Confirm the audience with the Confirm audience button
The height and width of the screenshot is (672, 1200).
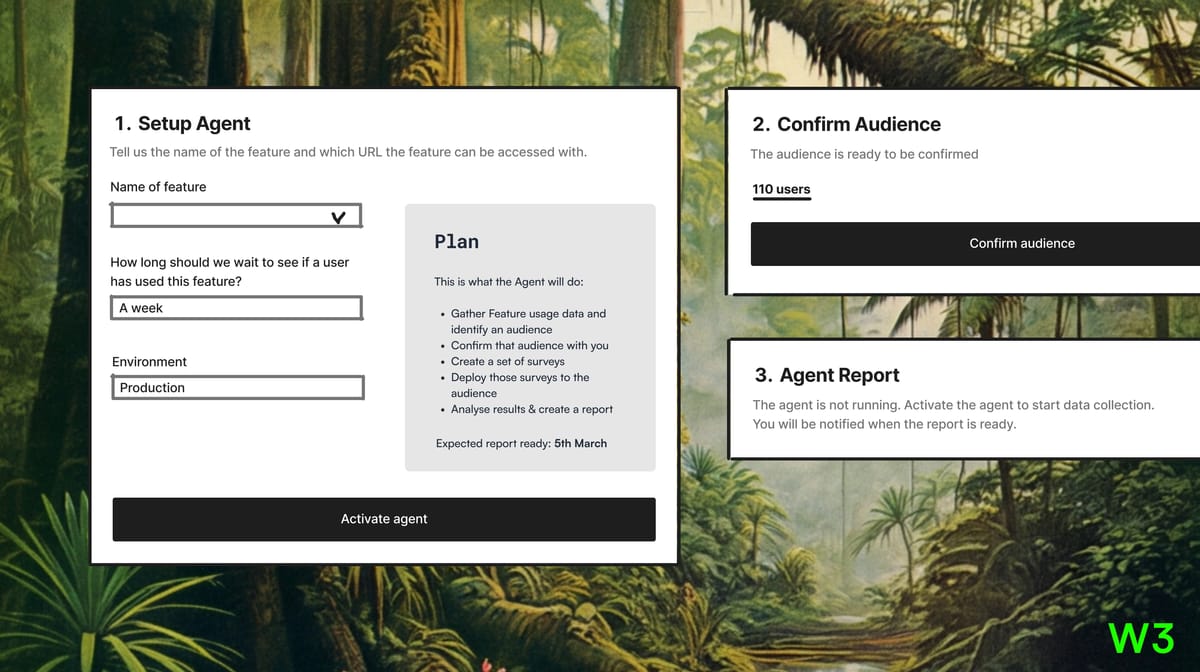tap(975, 243)
